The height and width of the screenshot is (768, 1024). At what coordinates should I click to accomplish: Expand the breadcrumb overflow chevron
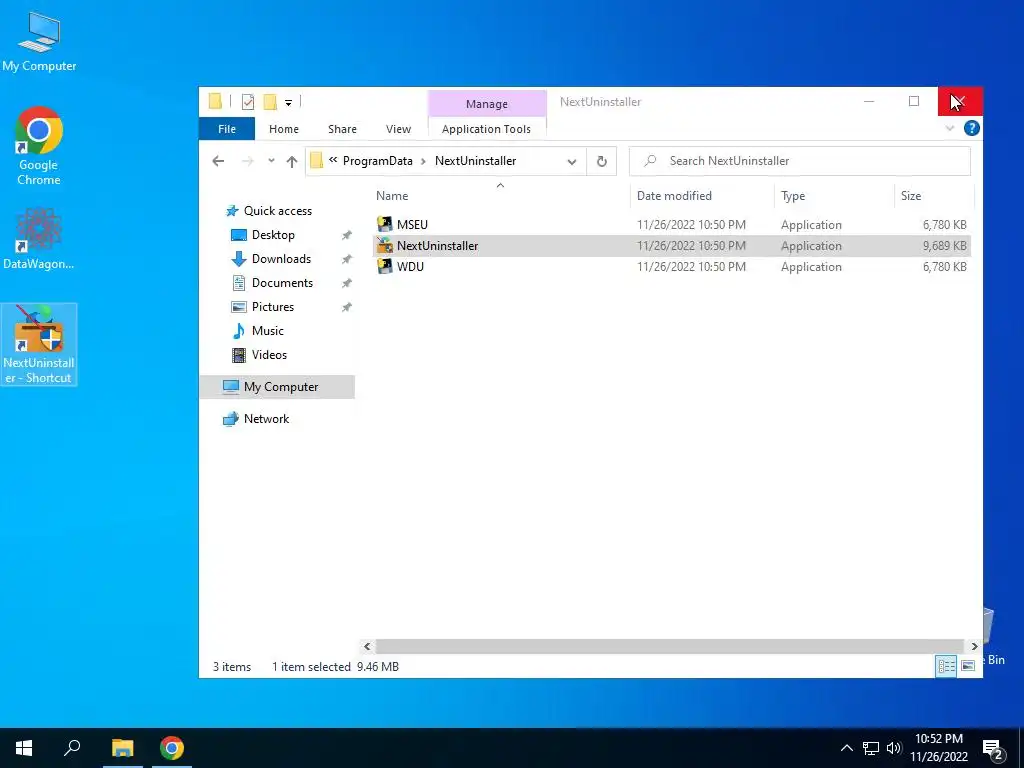point(333,160)
